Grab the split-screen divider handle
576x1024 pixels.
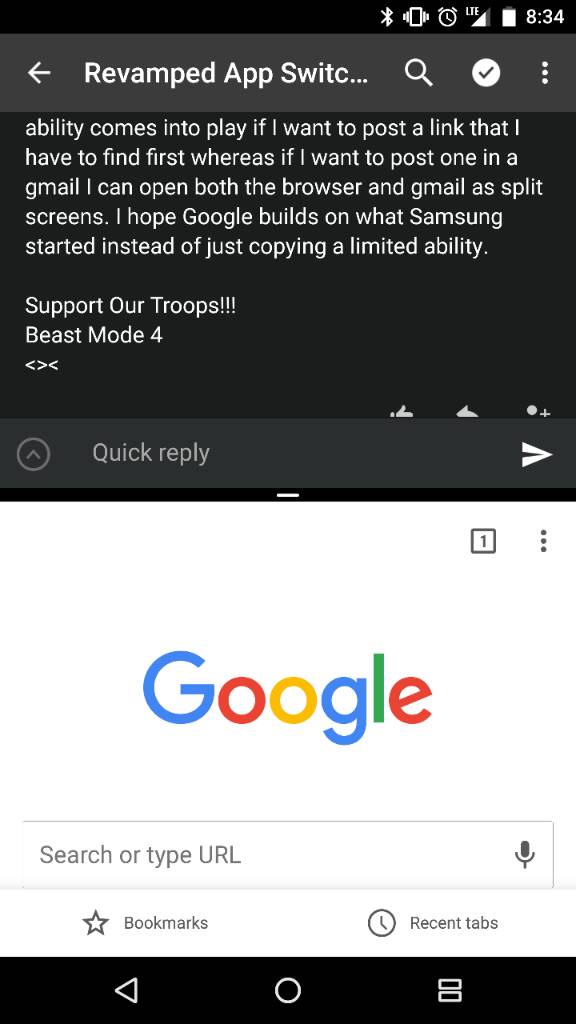coord(288,495)
